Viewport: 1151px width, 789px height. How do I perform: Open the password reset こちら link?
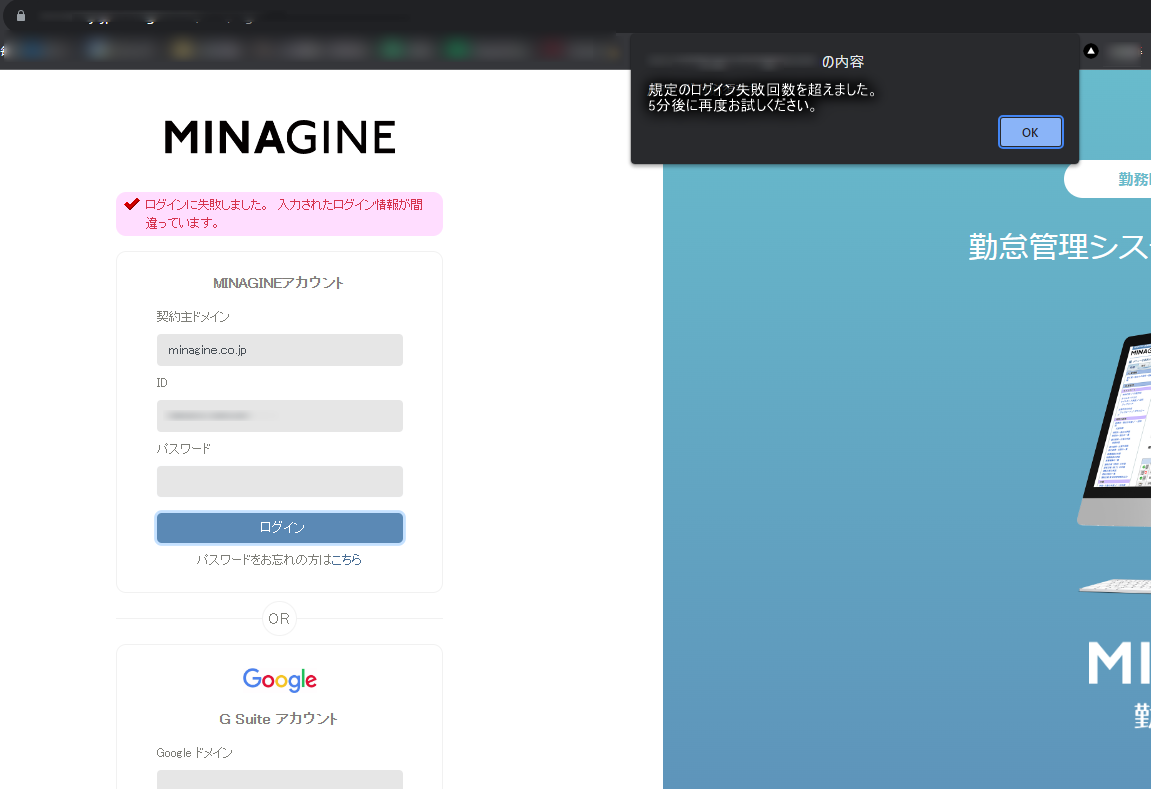(x=346, y=559)
